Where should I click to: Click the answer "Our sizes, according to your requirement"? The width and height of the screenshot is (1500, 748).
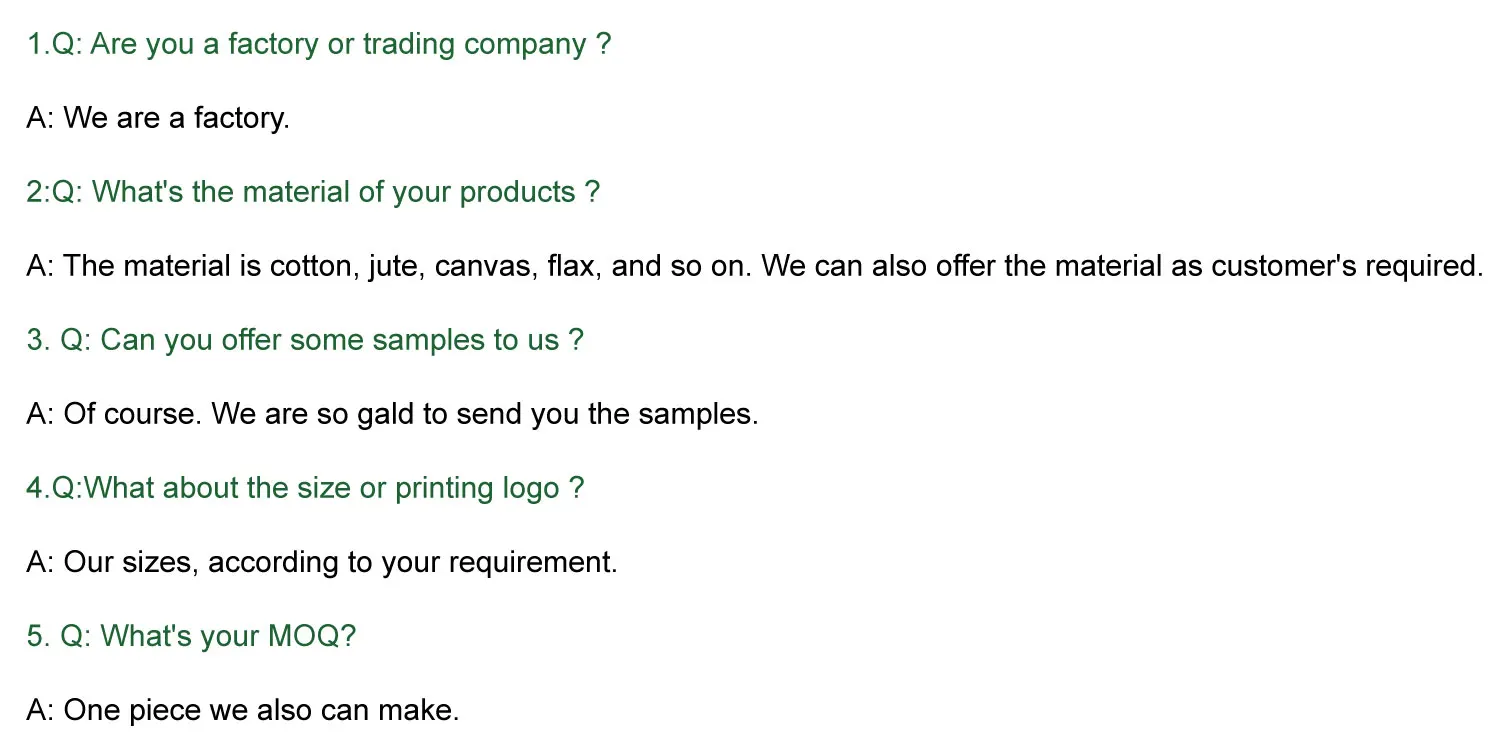(321, 562)
